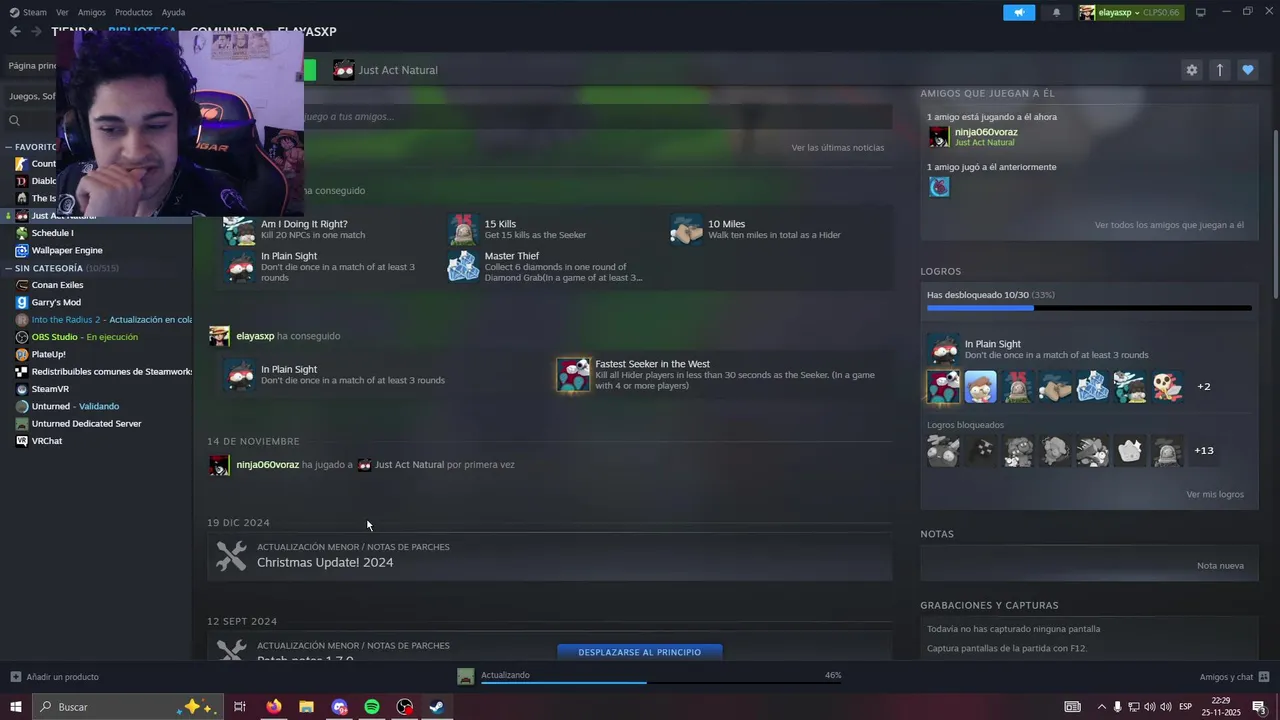
Task: Open the Ver menu
Action: tap(62, 12)
